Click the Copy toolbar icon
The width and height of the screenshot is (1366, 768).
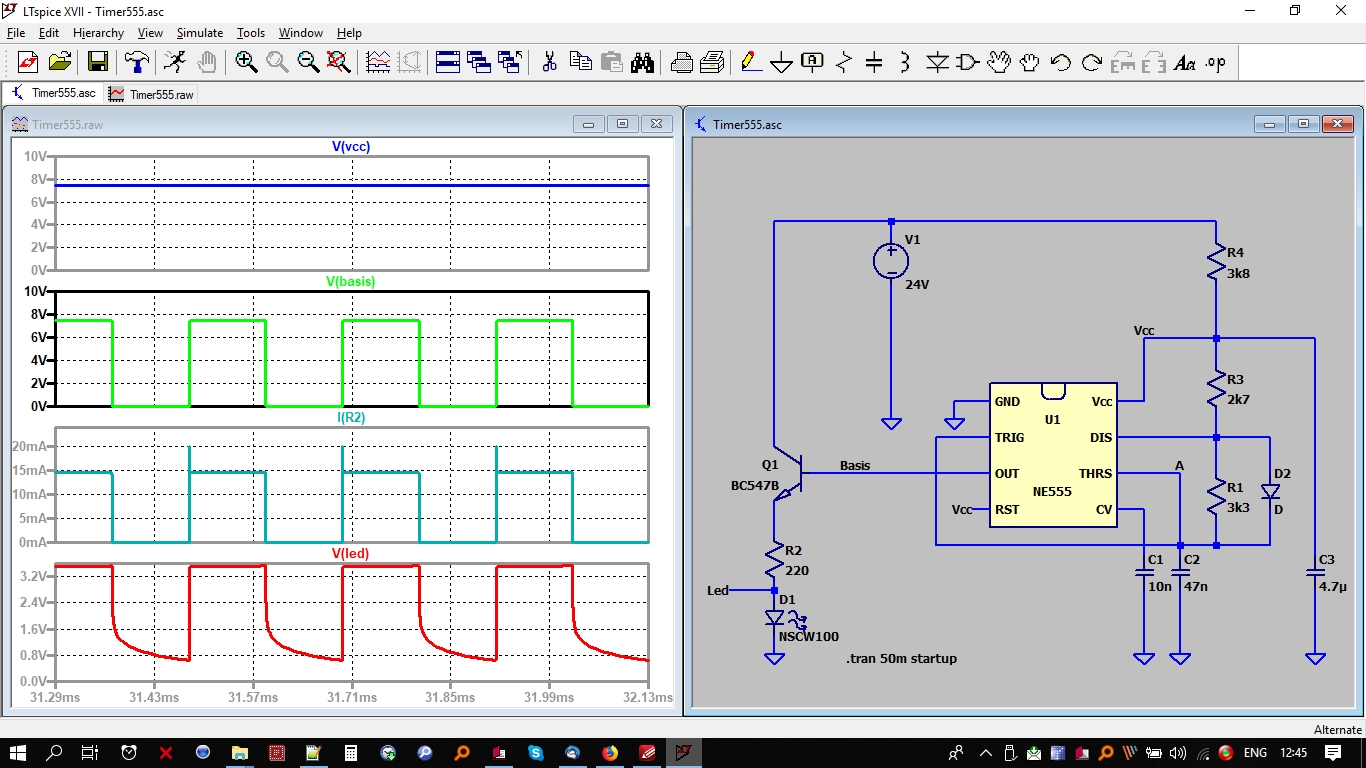point(580,62)
